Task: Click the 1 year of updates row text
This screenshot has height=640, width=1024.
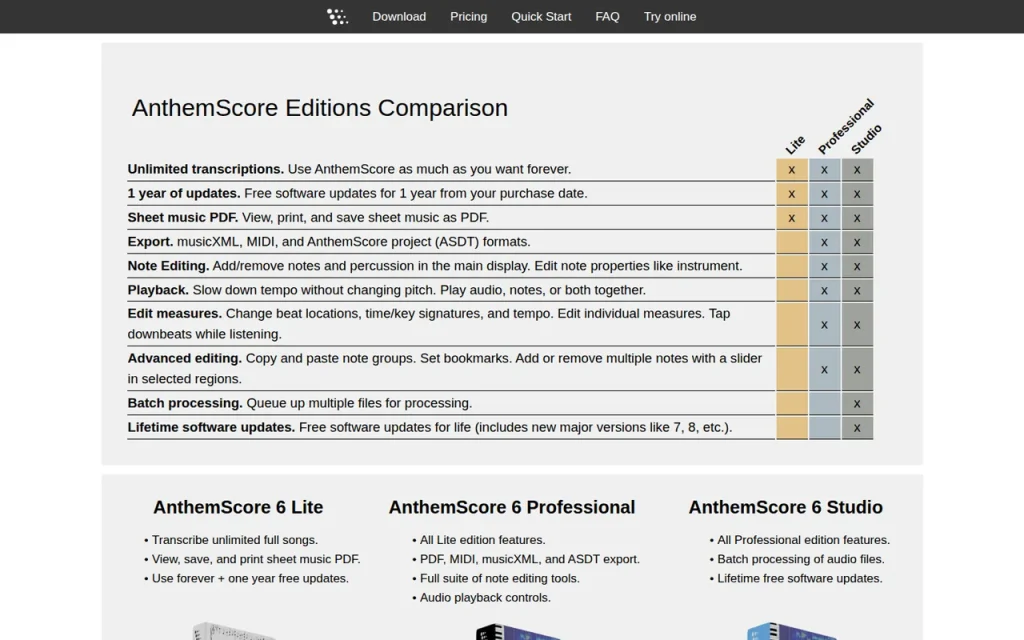Action: [x=357, y=193]
